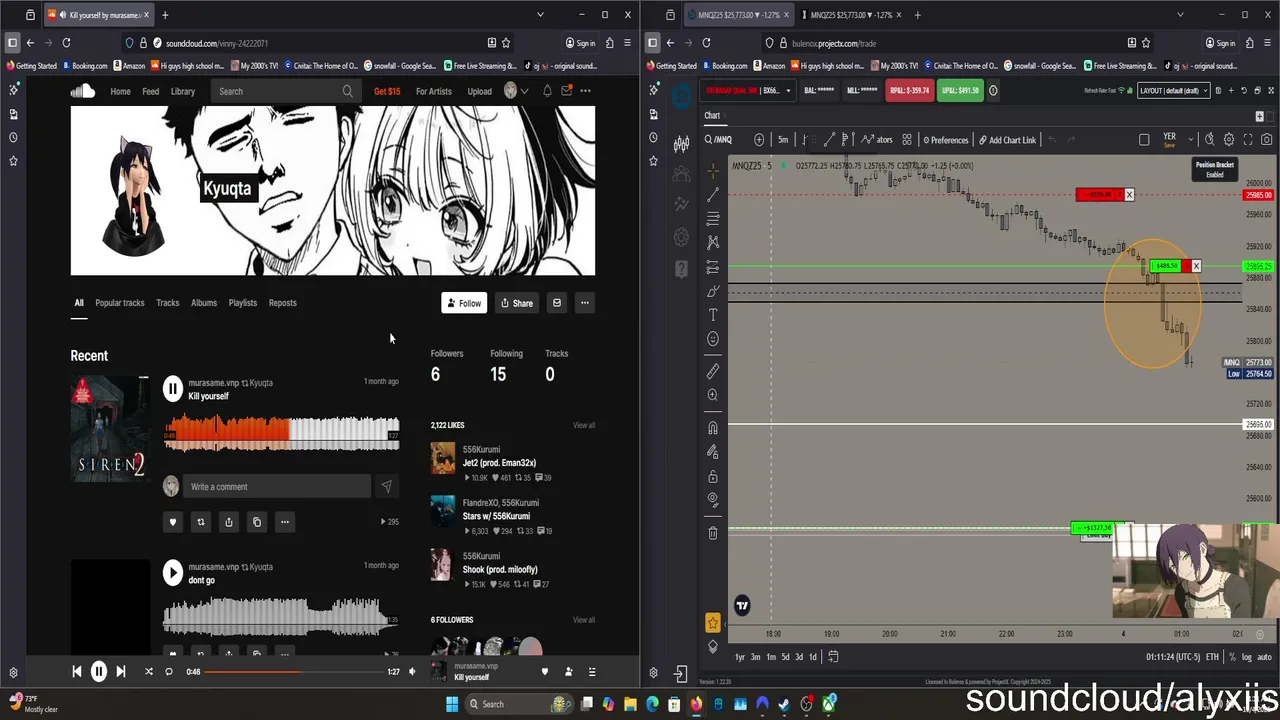Screen dimensions: 1280x720
Task: Copy link icon under 'Kill yourself' track
Action: (x=256, y=522)
